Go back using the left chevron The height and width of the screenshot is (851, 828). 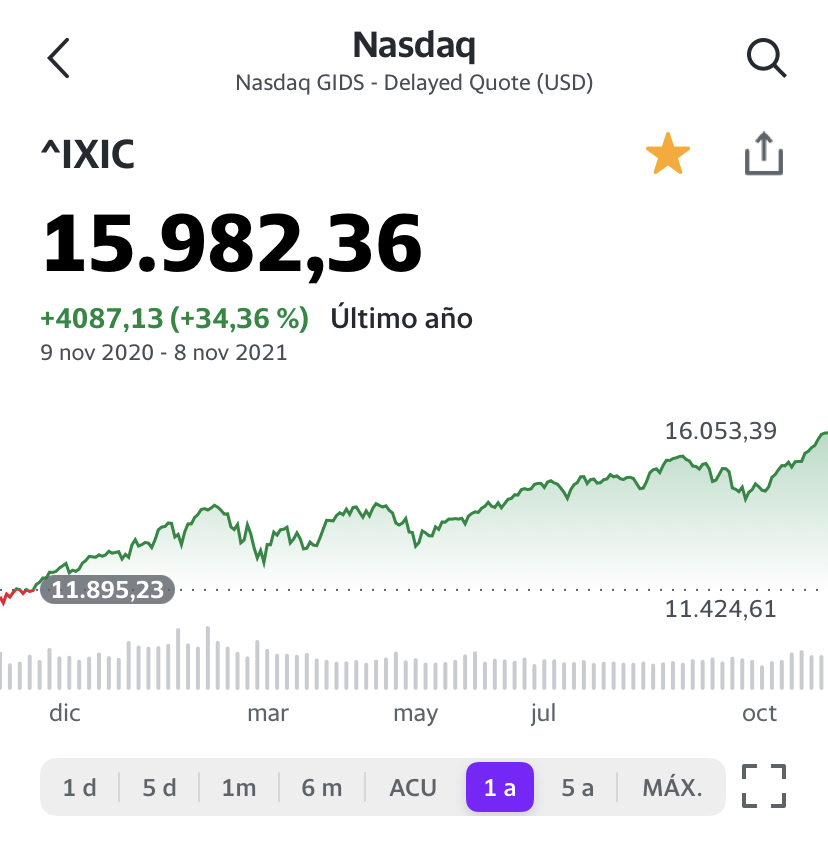point(59,58)
